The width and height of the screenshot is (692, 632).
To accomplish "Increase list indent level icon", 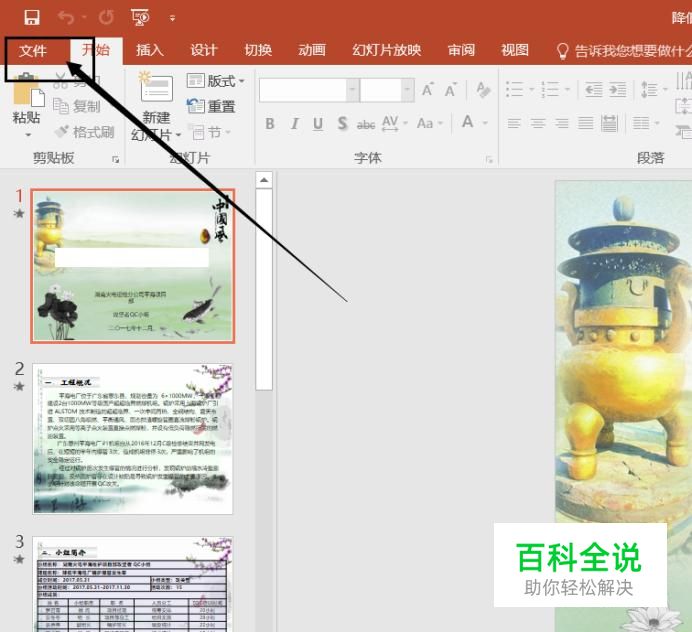I will [618, 90].
